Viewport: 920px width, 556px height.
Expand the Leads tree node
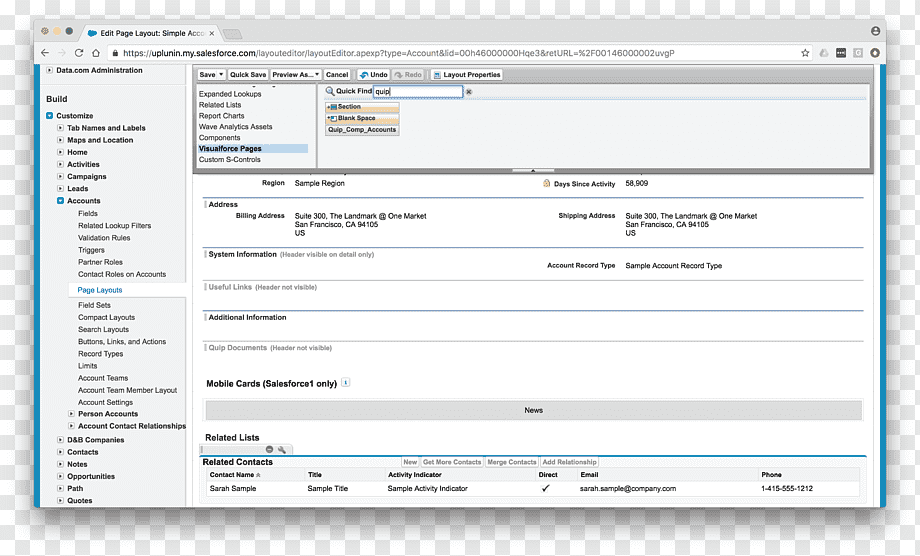click(x=60, y=188)
